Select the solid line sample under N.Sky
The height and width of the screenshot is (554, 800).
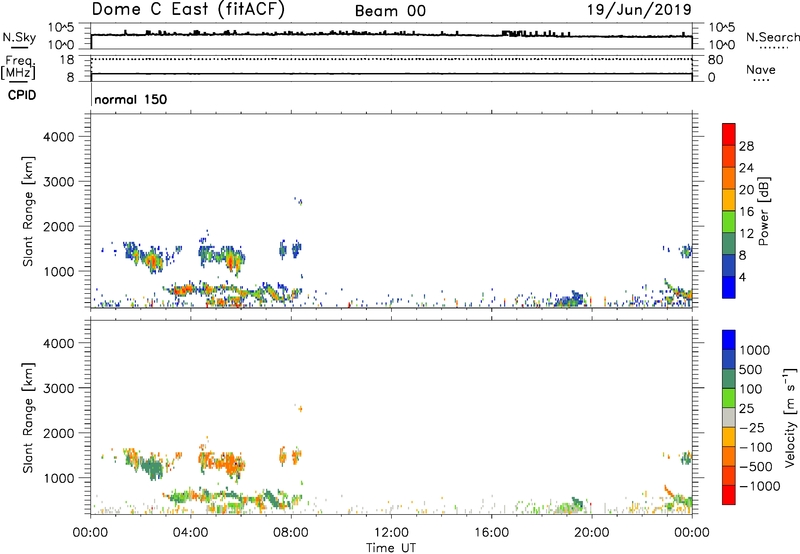(19, 47)
